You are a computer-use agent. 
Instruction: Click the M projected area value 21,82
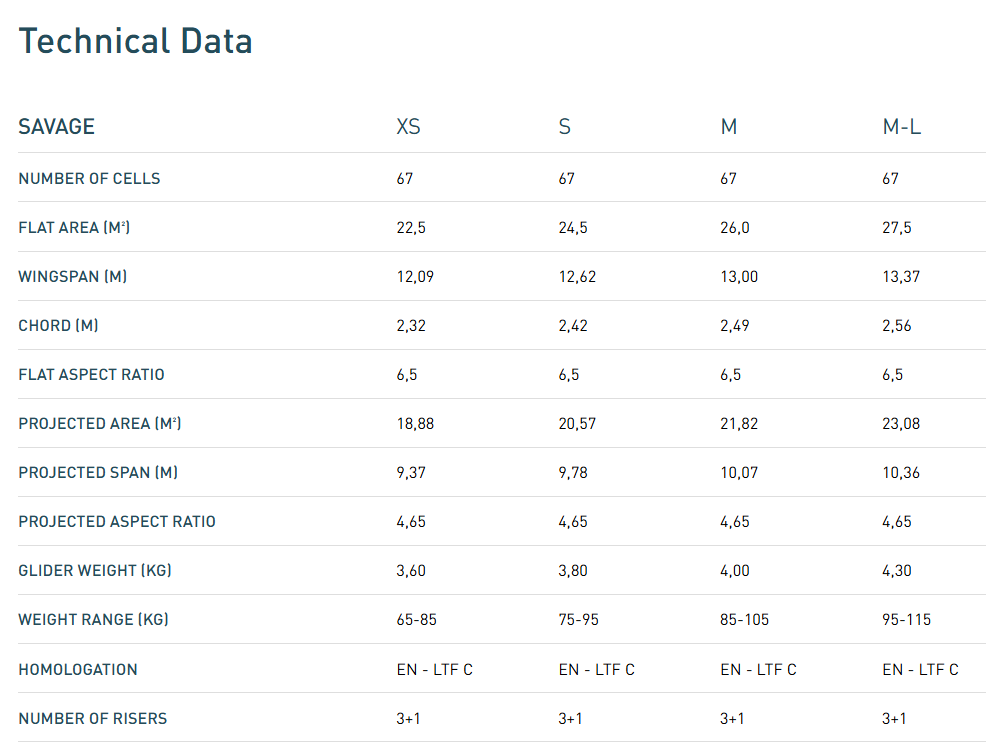click(739, 424)
